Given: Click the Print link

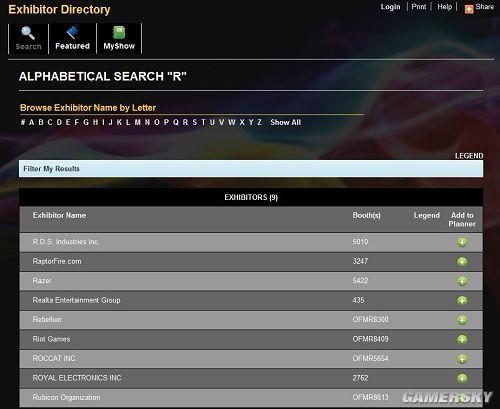Looking at the screenshot, I should (x=419, y=7).
